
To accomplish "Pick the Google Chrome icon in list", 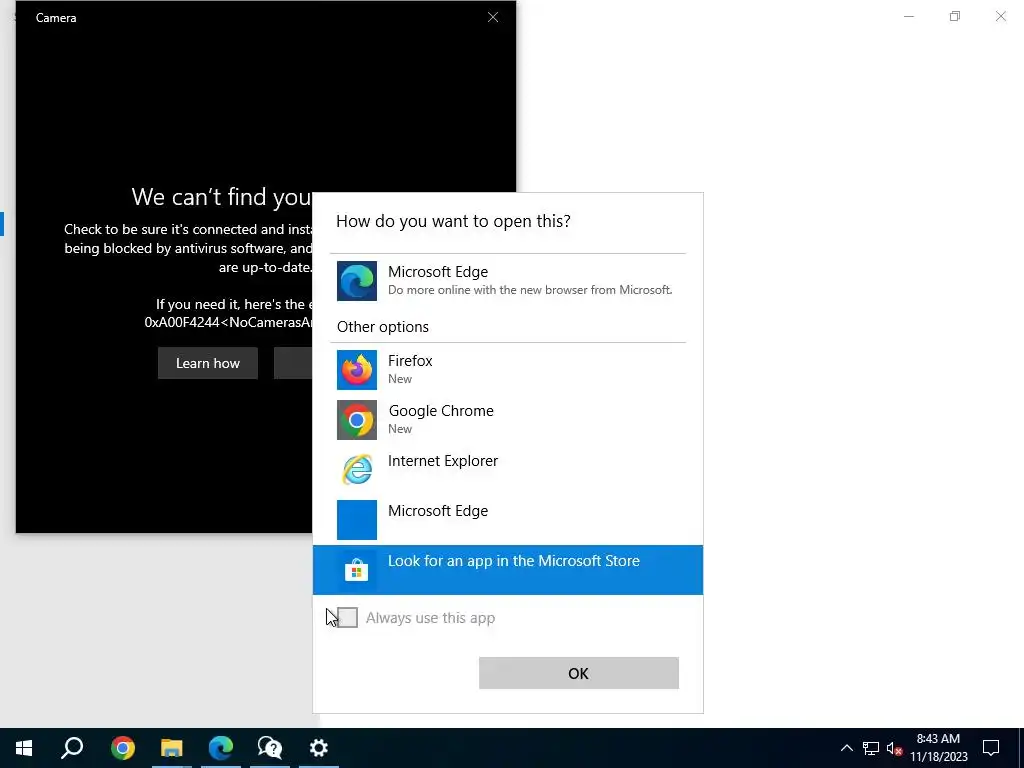I will click(357, 420).
